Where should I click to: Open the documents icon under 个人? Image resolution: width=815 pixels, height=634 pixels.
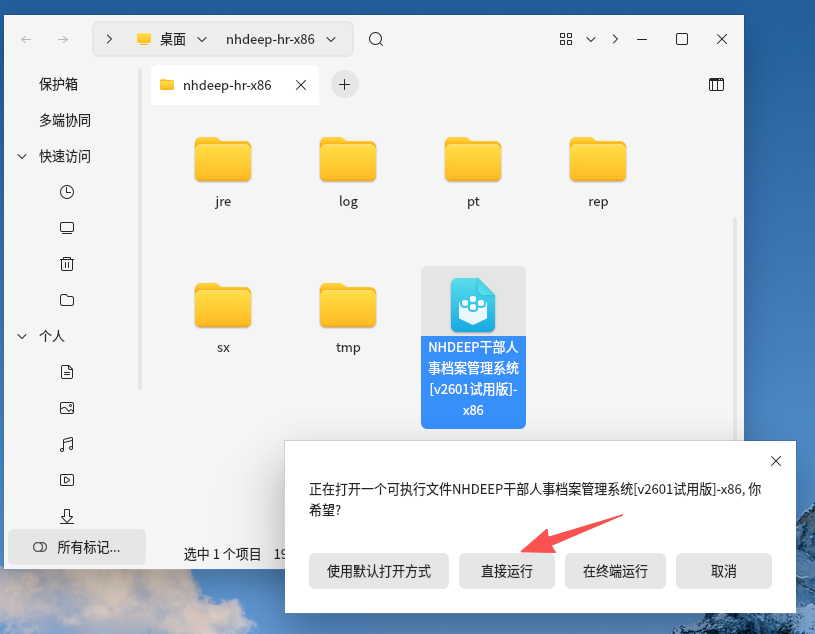[x=67, y=371]
